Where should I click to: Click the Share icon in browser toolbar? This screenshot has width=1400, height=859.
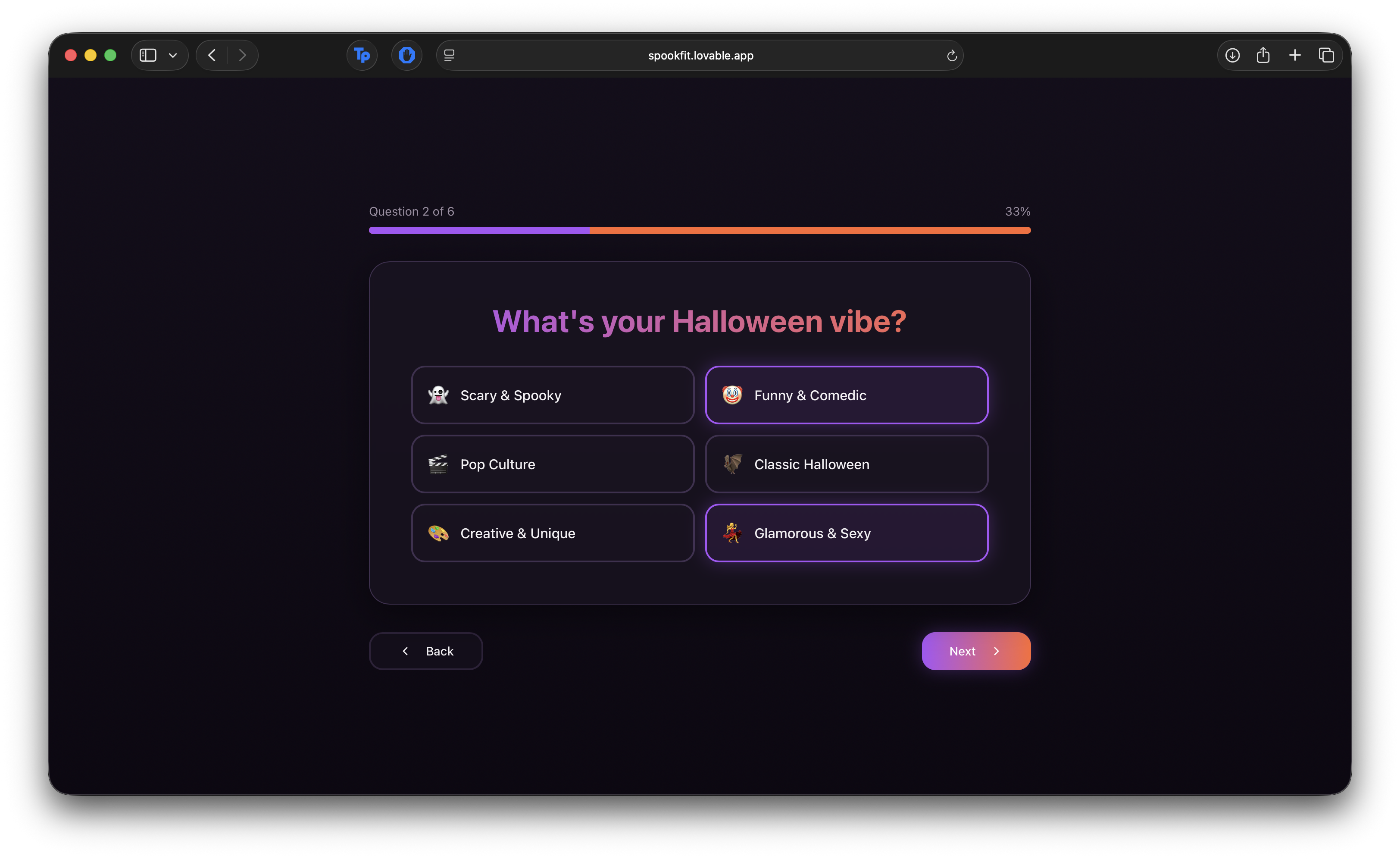click(x=1263, y=55)
